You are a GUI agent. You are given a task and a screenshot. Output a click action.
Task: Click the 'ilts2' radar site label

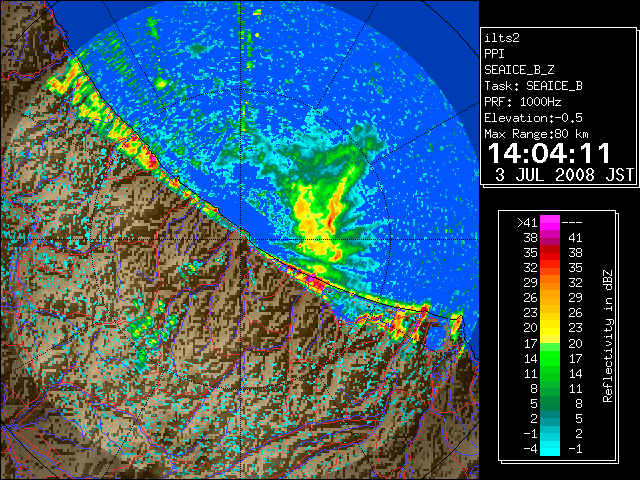[502, 38]
